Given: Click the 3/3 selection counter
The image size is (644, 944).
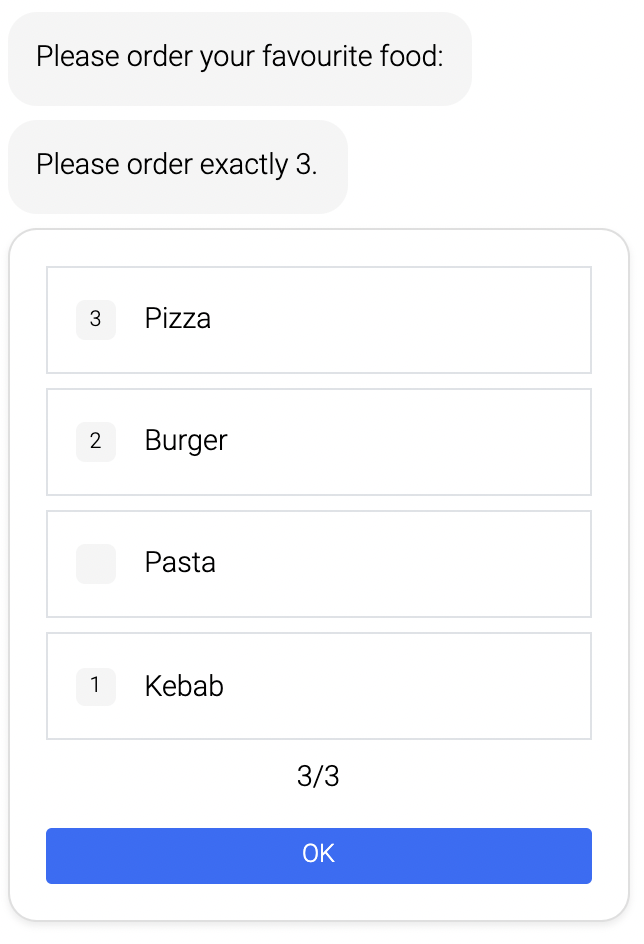Looking at the screenshot, I should click(x=318, y=776).
